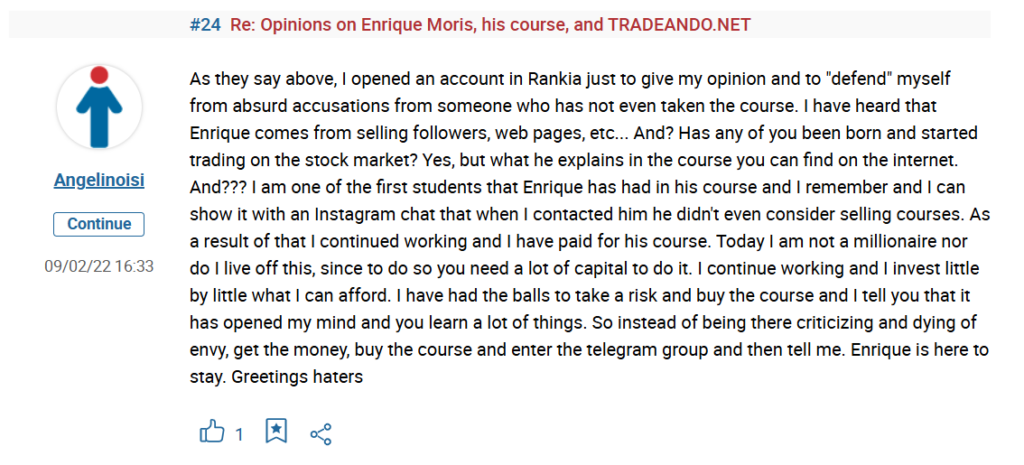Screen dimensions: 1024x465
Task: Click the Angelinoisi user avatar image
Action: coord(99,106)
